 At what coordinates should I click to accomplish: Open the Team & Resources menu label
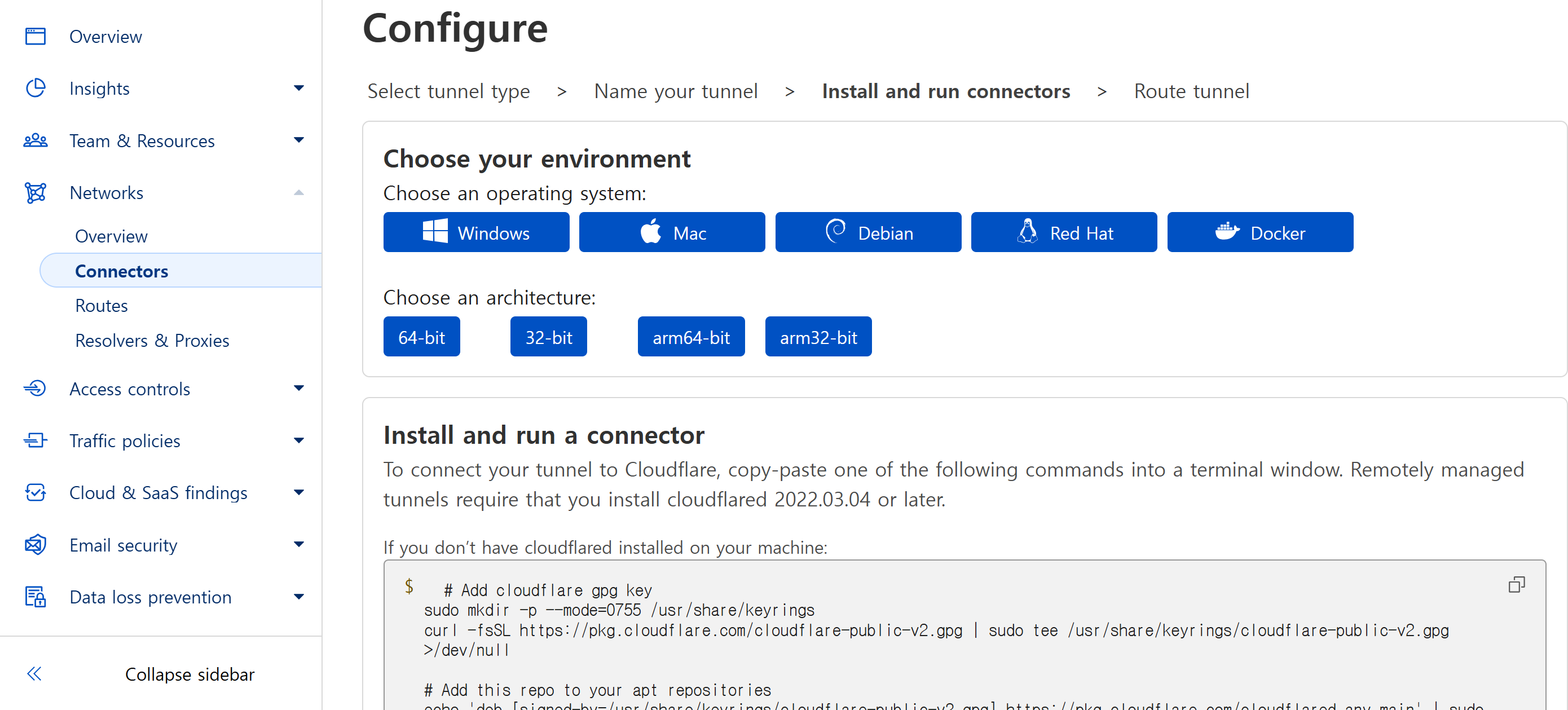click(143, 140)
